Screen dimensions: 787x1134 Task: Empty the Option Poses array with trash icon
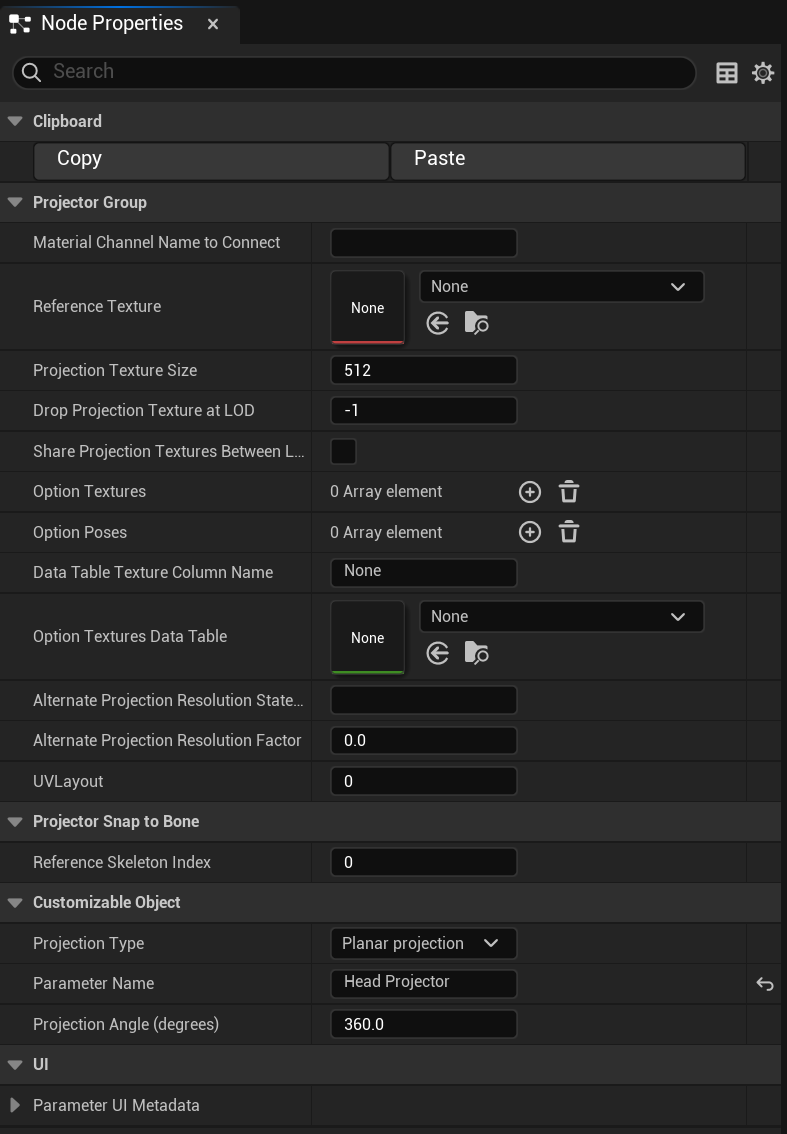[x=569, y=532]
